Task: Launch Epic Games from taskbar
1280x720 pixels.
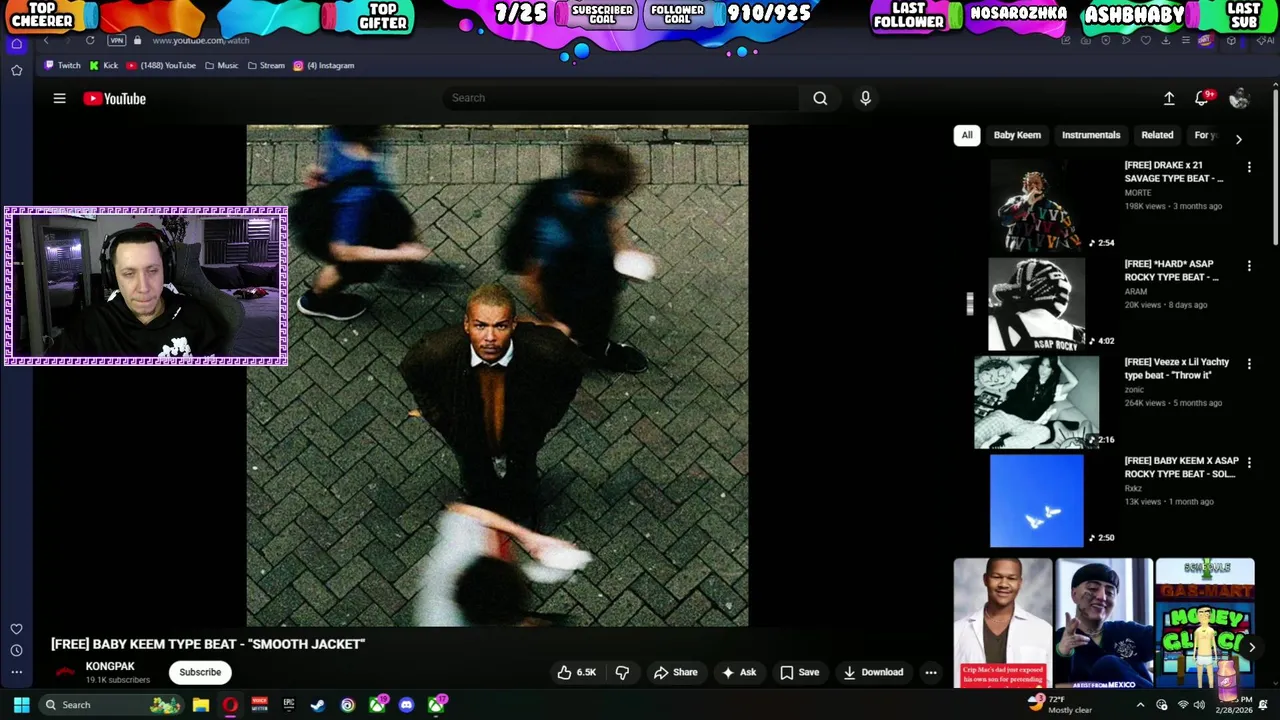Action: [x=289, y=705]
